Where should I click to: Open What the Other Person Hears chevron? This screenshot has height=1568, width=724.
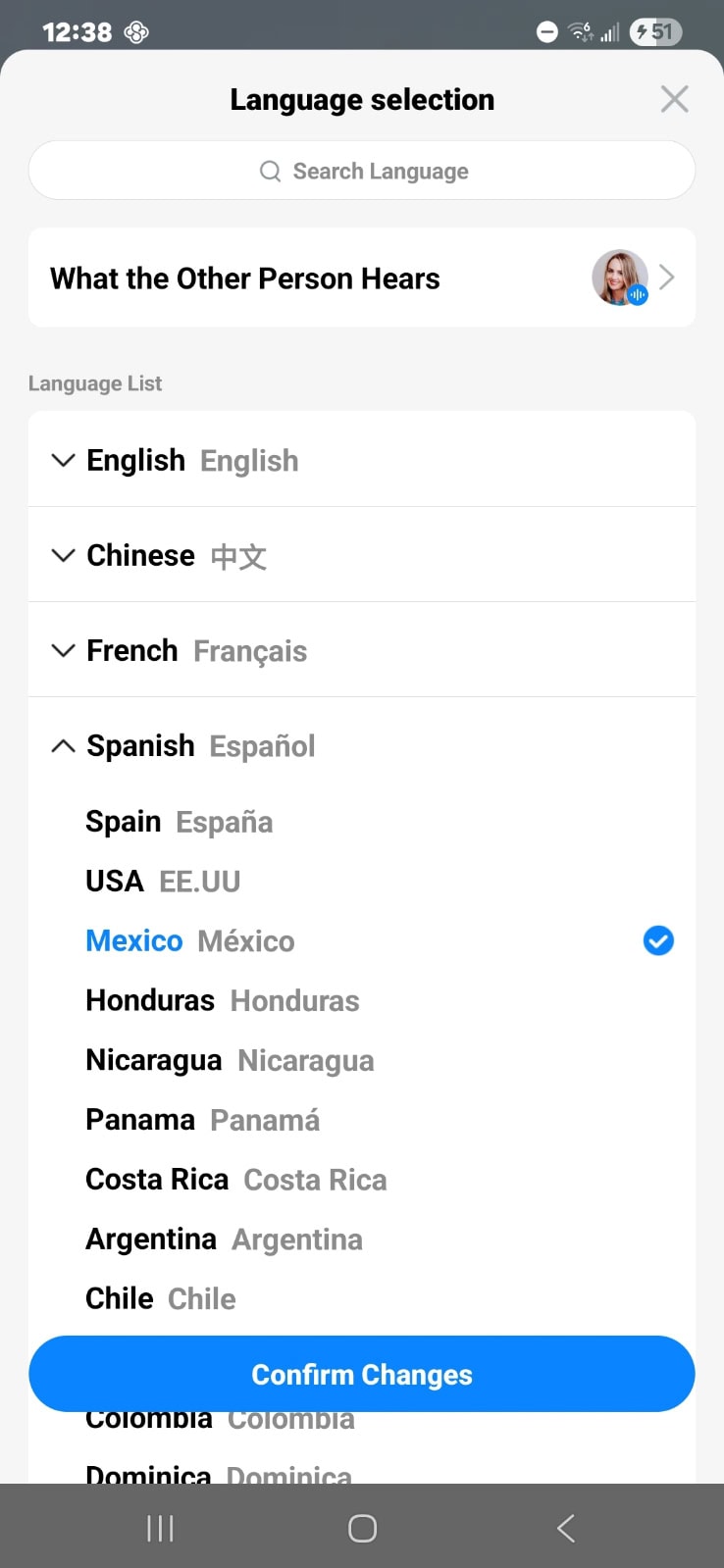pos(667,278)
